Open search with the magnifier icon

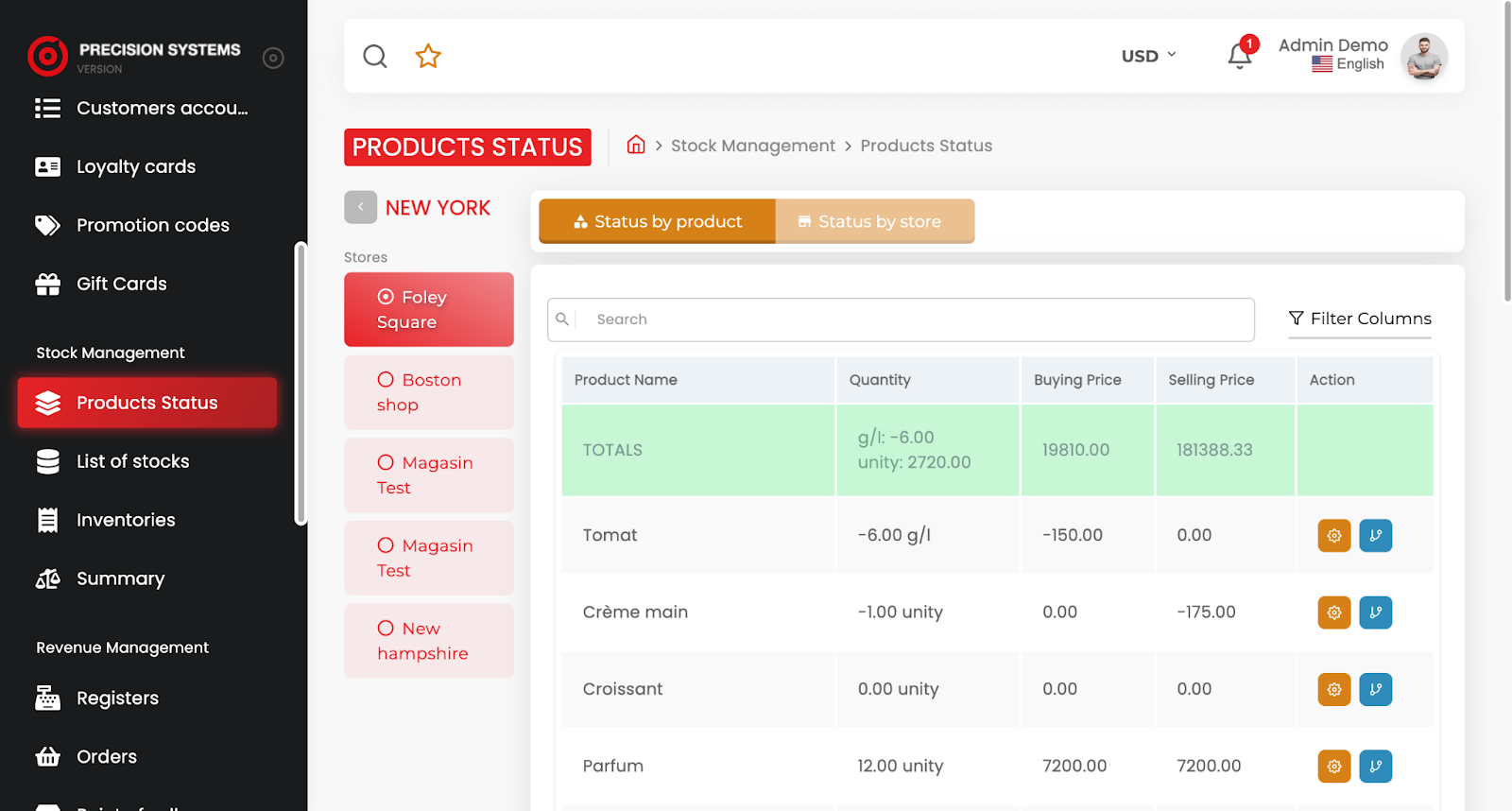click(x=375, y=56)
